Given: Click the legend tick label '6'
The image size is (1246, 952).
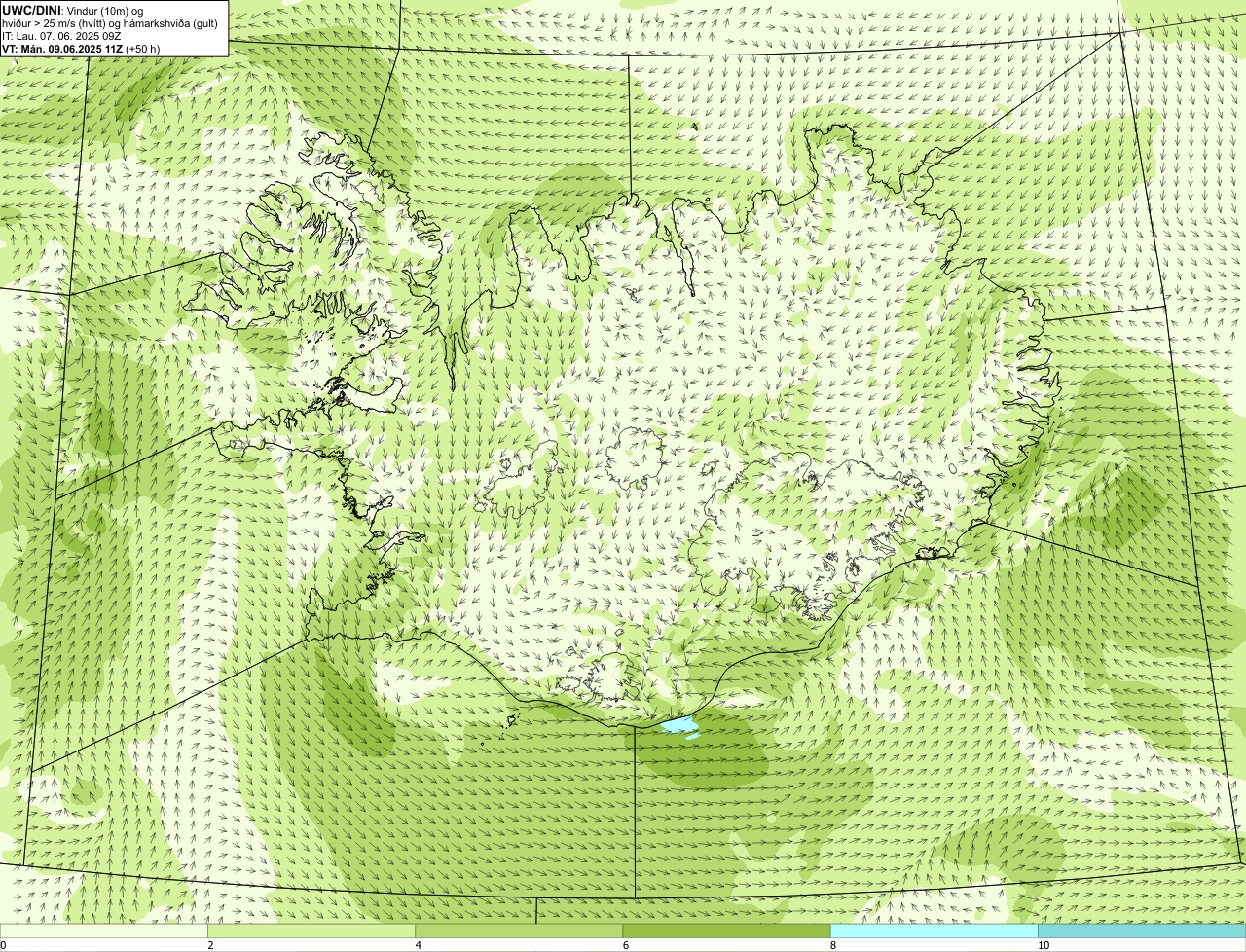Looking at the screenshot, I should tap(625, 945).
